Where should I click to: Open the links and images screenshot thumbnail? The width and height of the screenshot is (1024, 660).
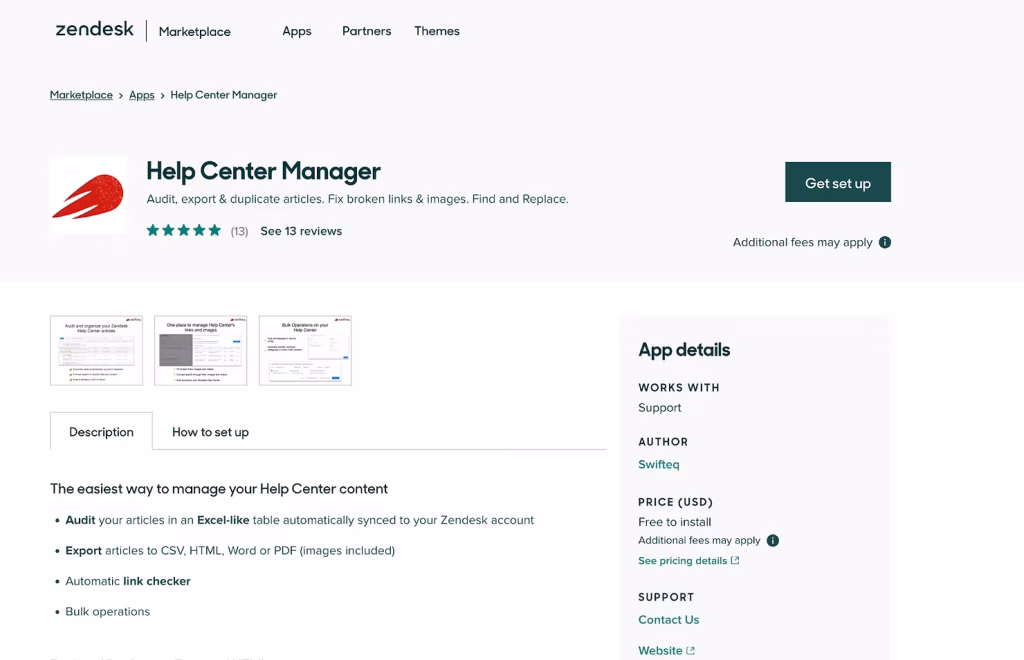pos(200,351)
